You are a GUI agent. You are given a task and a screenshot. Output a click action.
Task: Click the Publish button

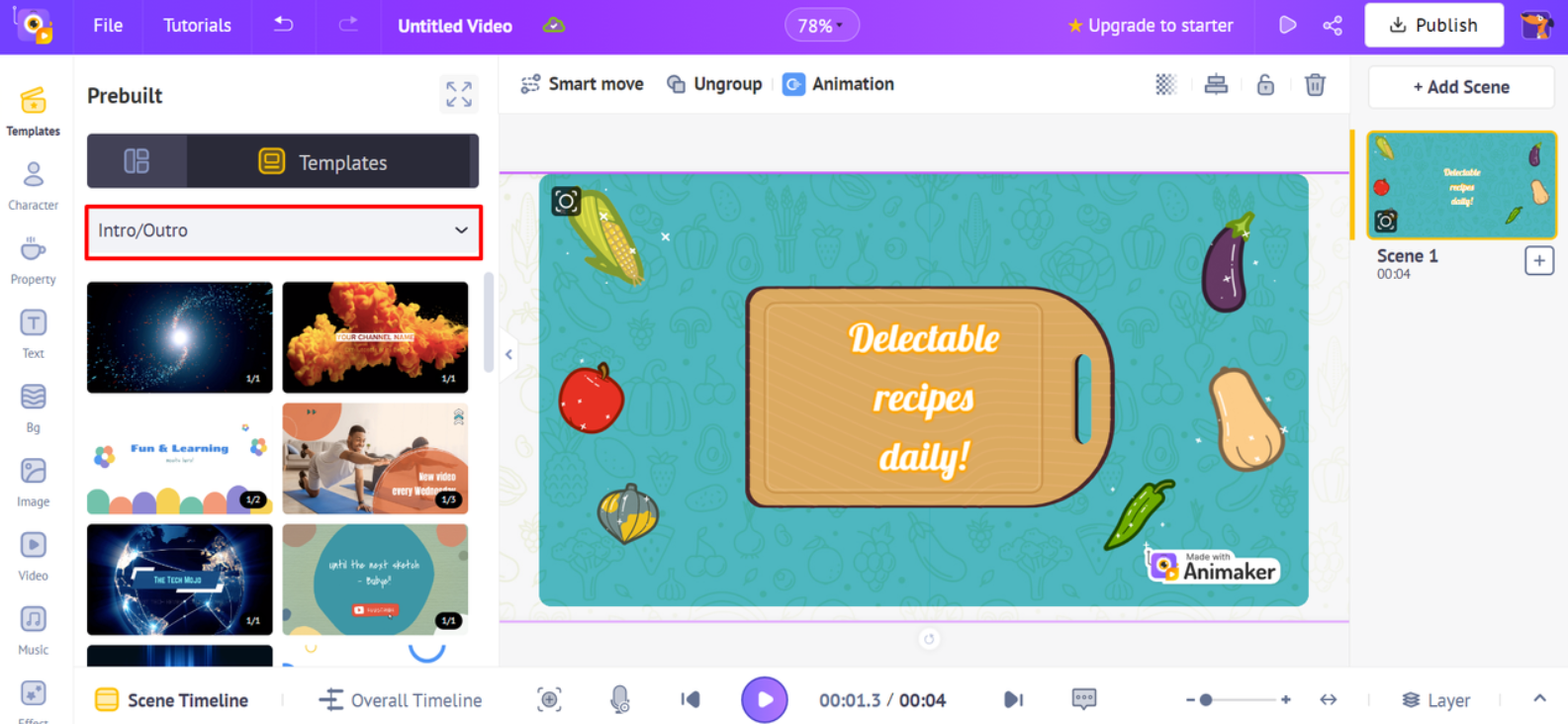(x=1433, y=26)
